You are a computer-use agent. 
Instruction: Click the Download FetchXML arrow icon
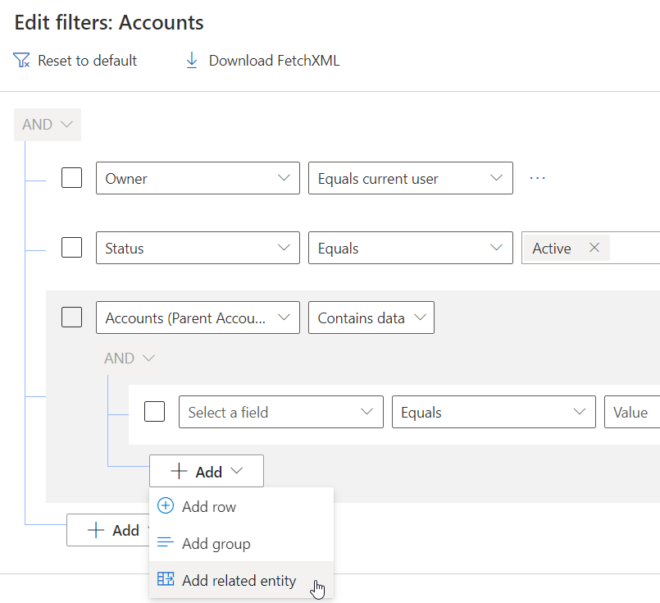[x=192, y=61]
